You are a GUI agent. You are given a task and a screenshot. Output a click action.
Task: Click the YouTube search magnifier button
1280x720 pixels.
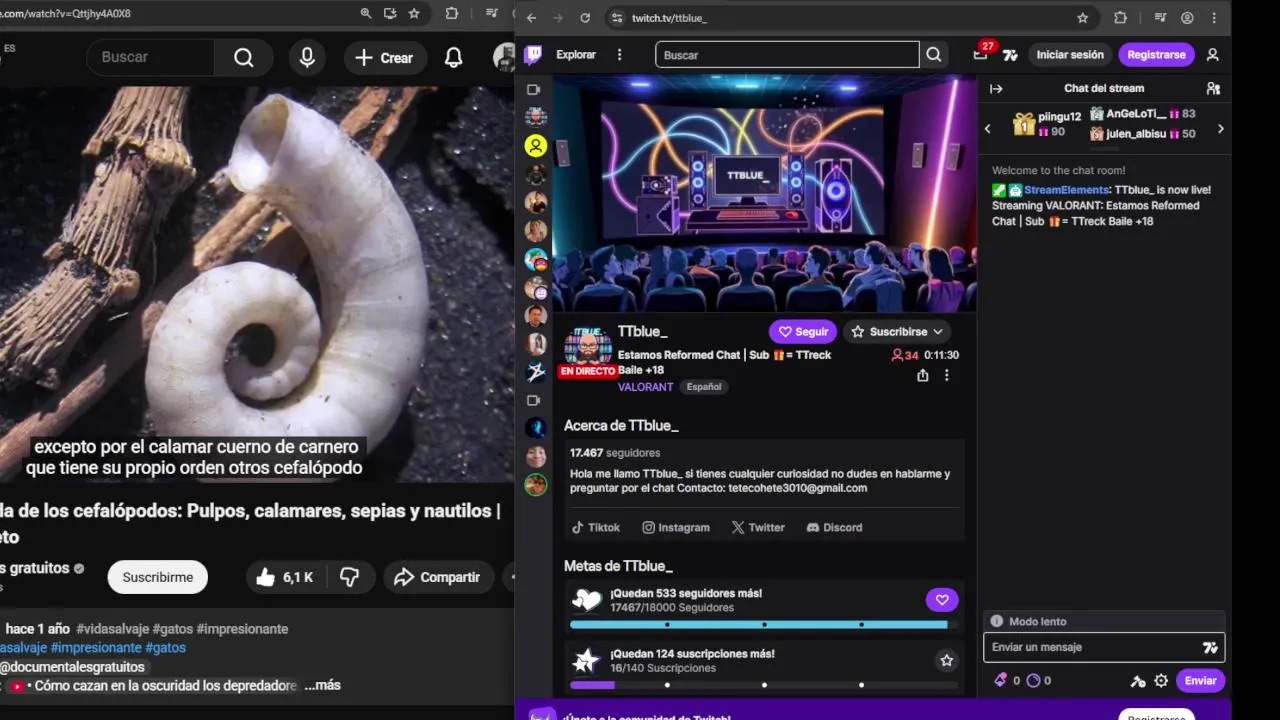[x=243, y=58]
